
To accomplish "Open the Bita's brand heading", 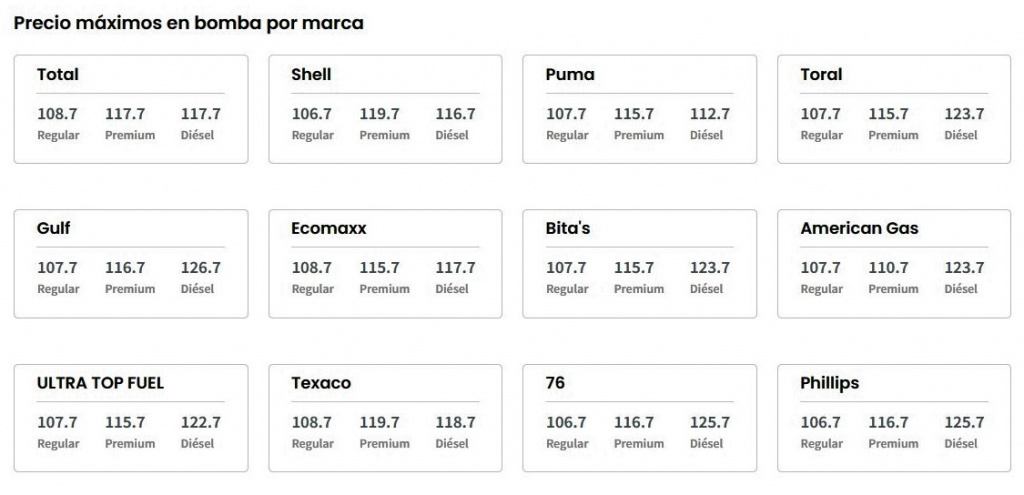I will point(568,228).
